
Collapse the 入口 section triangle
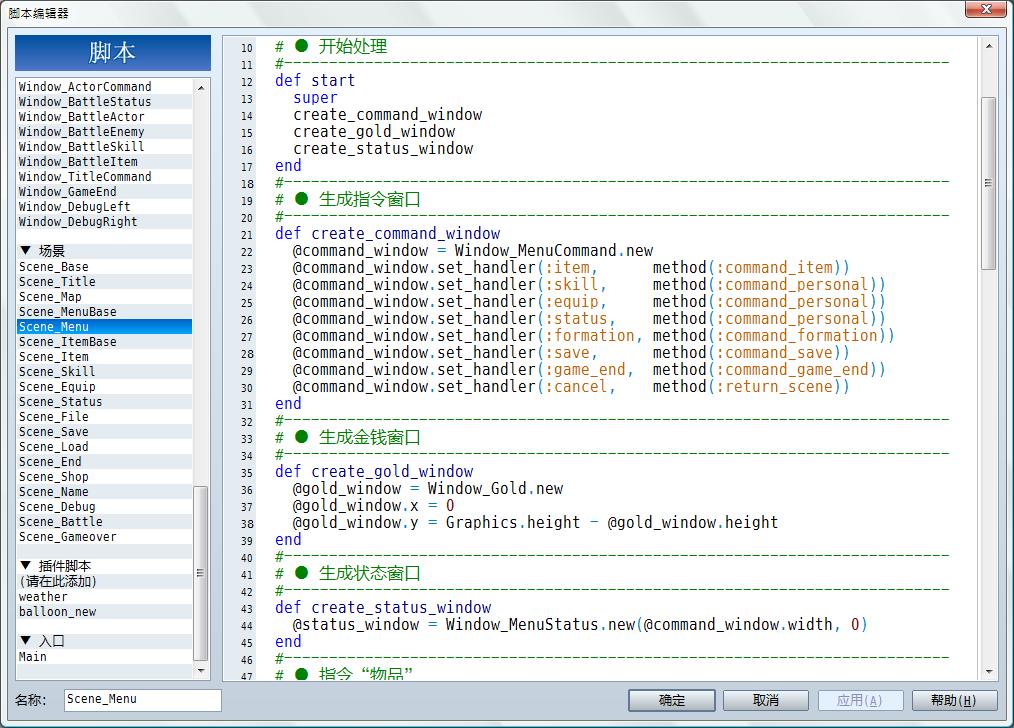(25, 641)
